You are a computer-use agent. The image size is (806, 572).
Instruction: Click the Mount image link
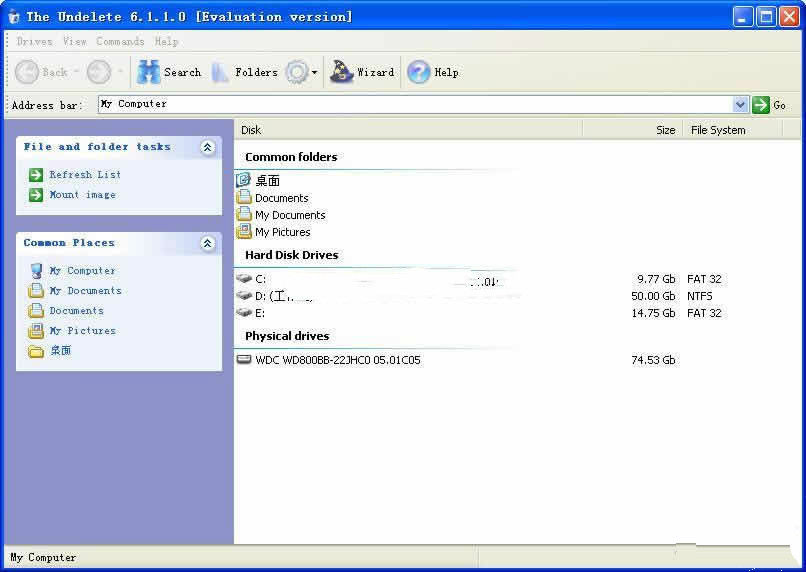82,195
